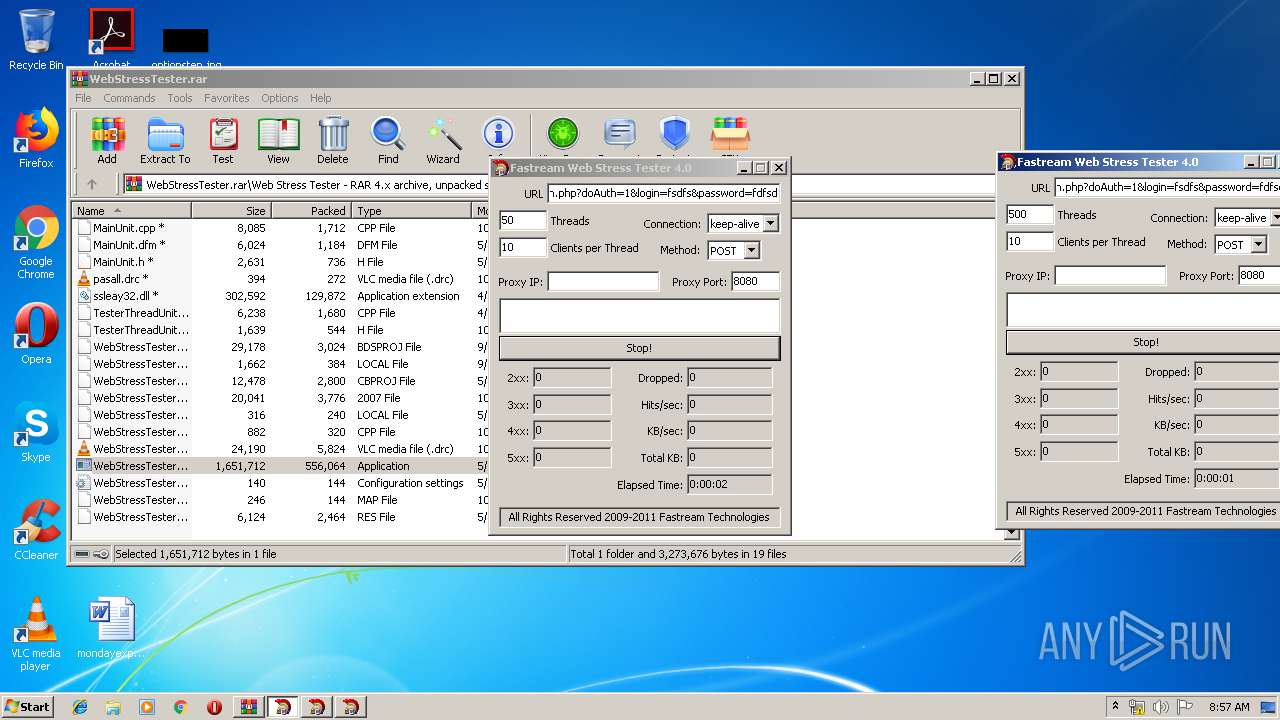Sort file list by Name column

131,211
